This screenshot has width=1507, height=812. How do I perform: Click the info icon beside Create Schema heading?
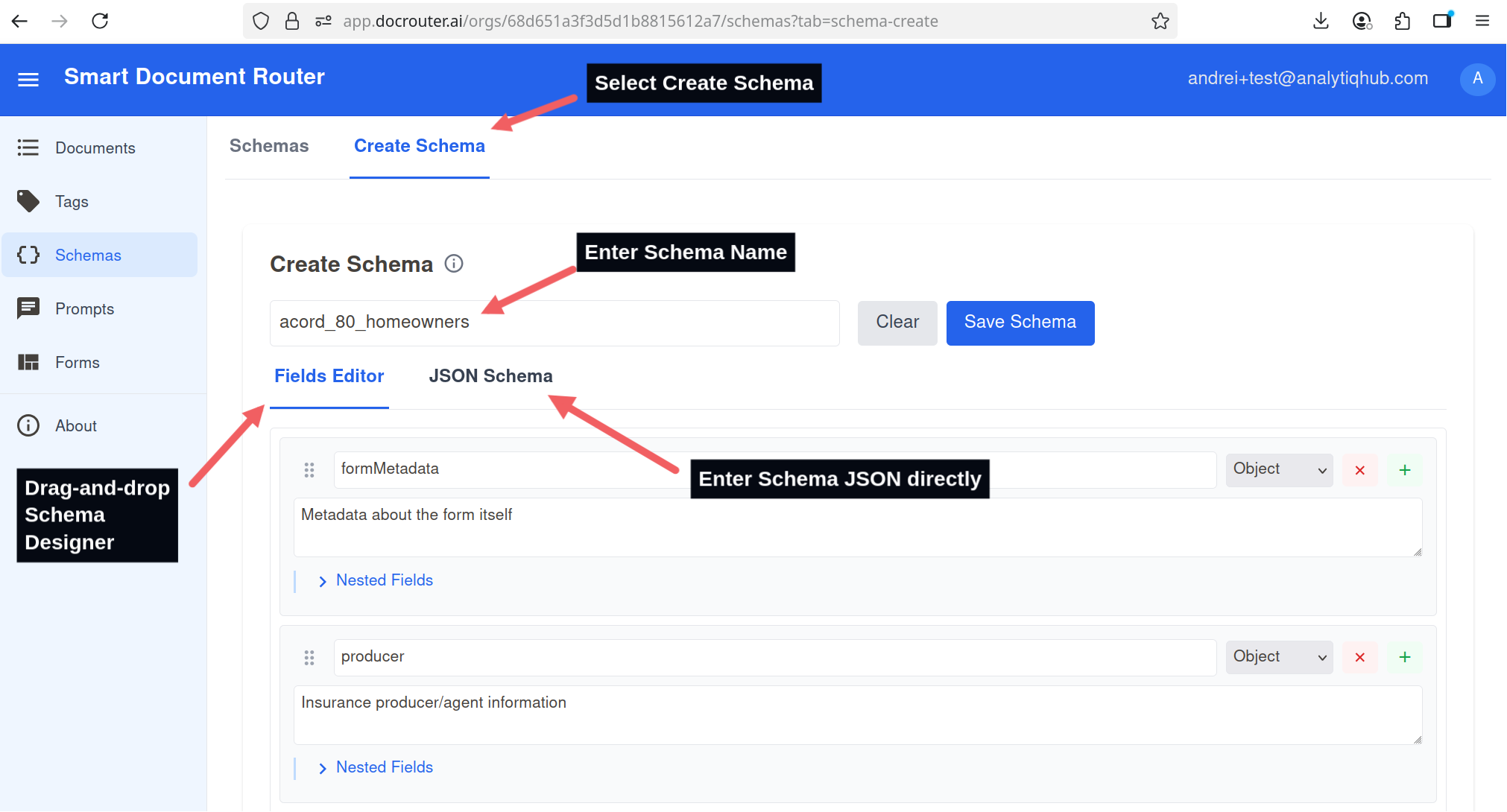coord(454,264)
